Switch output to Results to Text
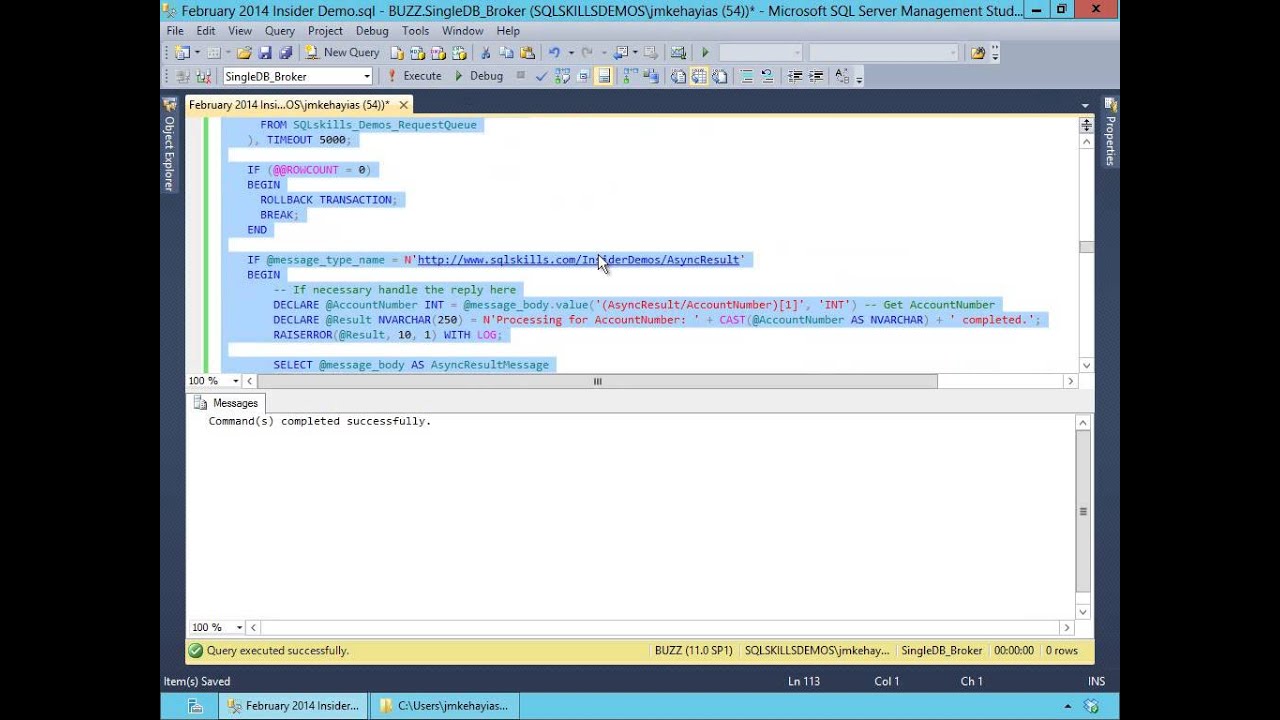Screen dimensions: 1280x720 pyautogui.click(x=678, y=76)
